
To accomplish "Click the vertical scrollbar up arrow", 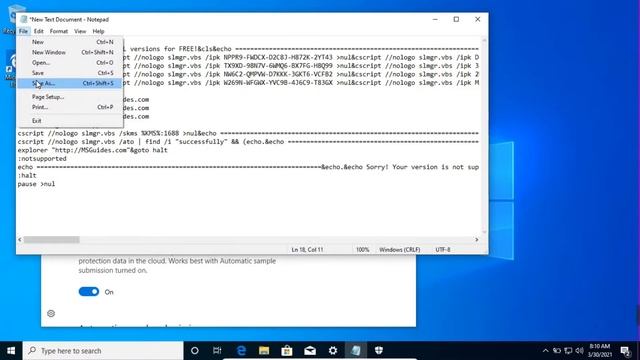I will click(x=484, y=40).
